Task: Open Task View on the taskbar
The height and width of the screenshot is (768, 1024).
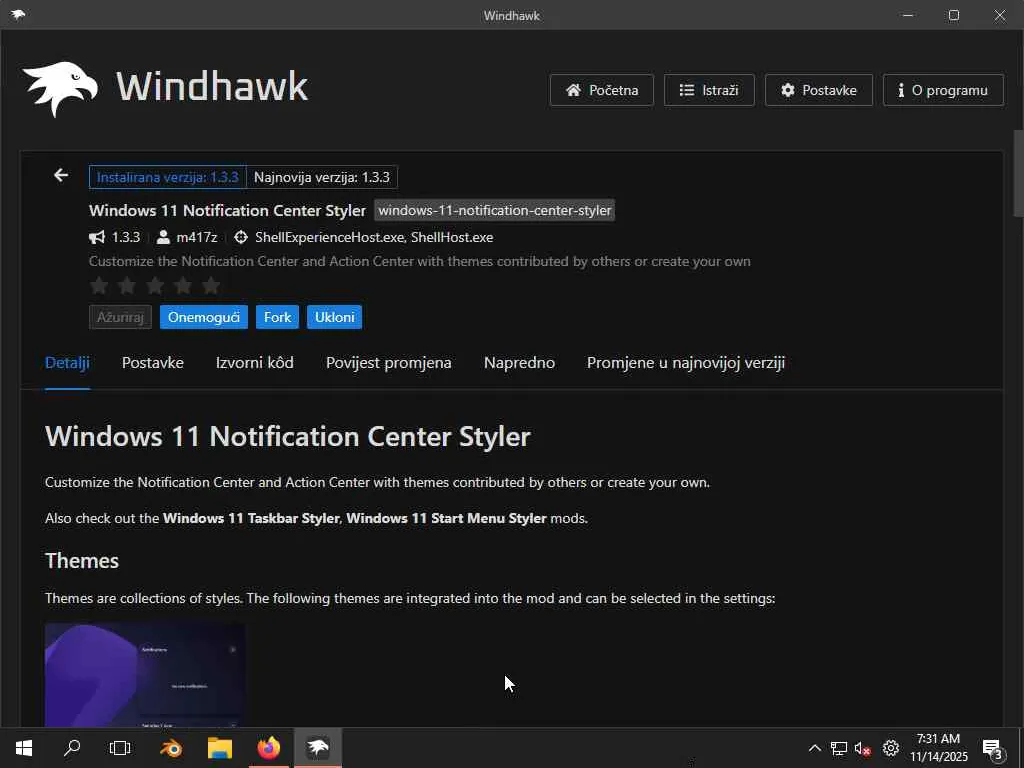Action: click(120, 748)
